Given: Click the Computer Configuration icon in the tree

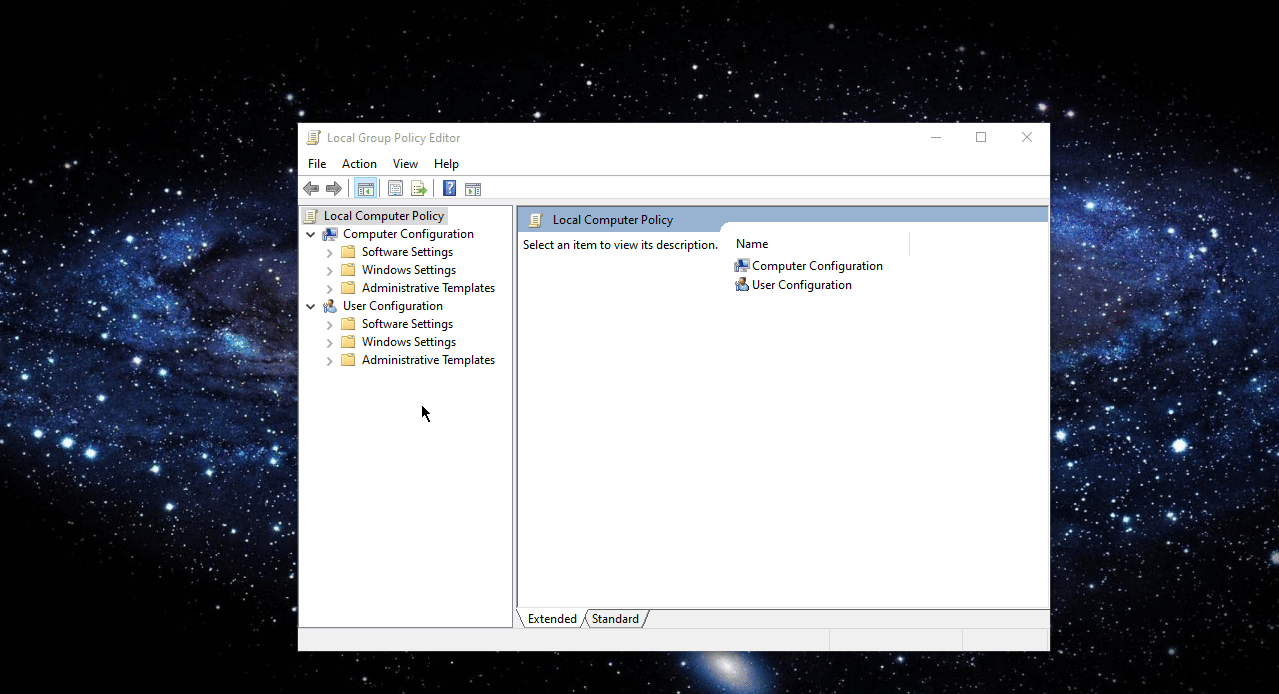Looking at the screenshot, I should [x=330, y=234].
